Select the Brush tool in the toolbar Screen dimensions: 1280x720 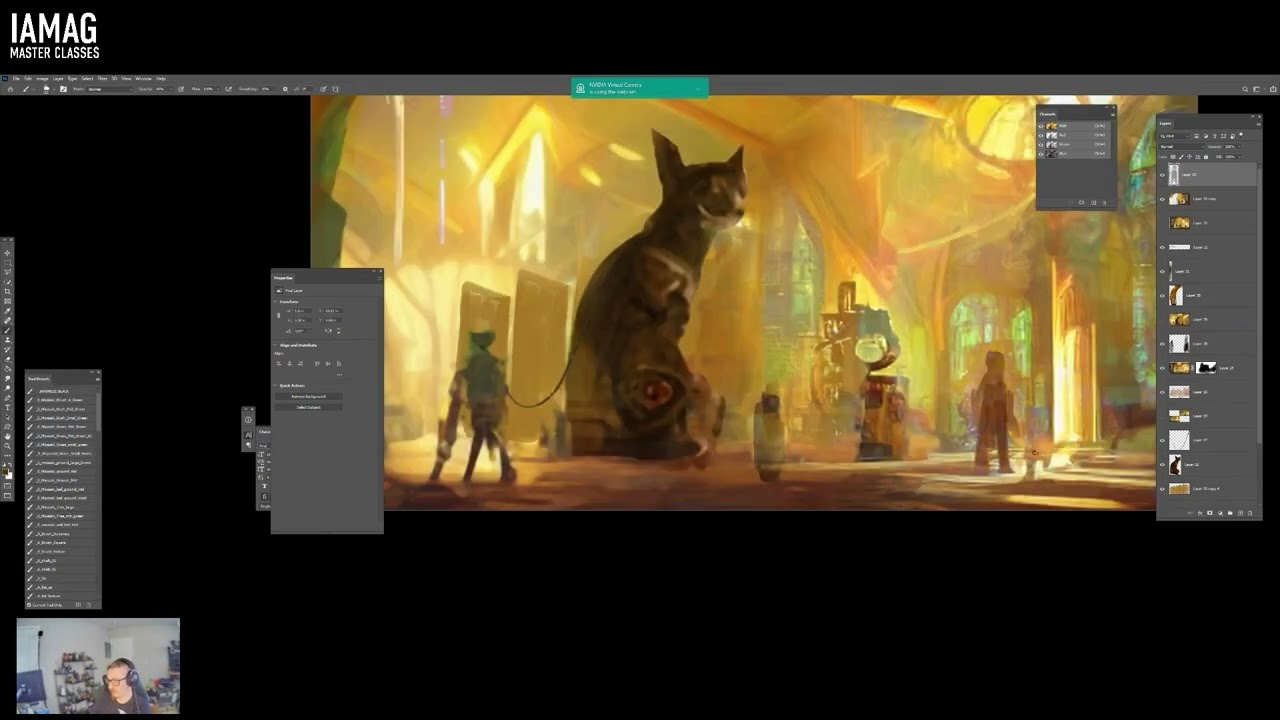7,329
